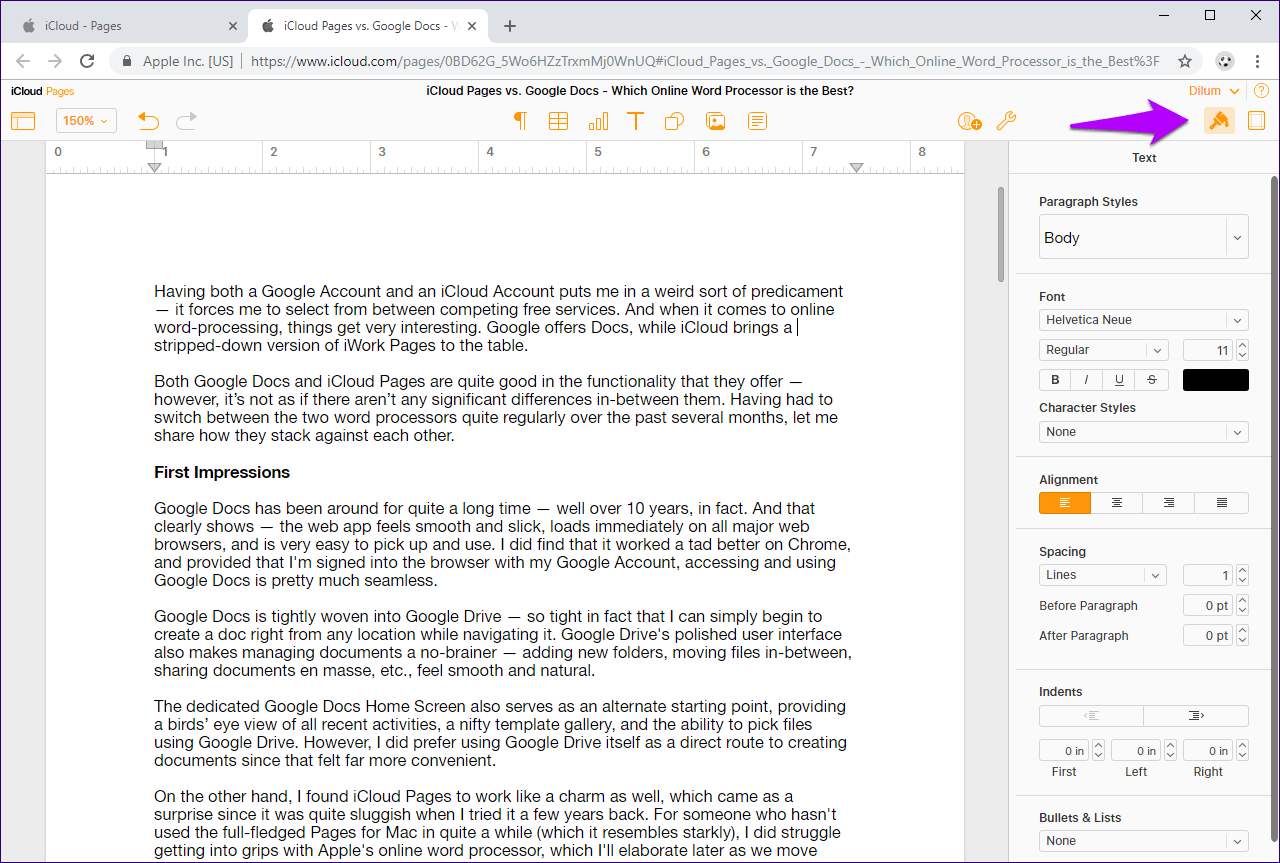
Task: Increase Before Paragraph spacing stepper
Action: click(1243, 600)
